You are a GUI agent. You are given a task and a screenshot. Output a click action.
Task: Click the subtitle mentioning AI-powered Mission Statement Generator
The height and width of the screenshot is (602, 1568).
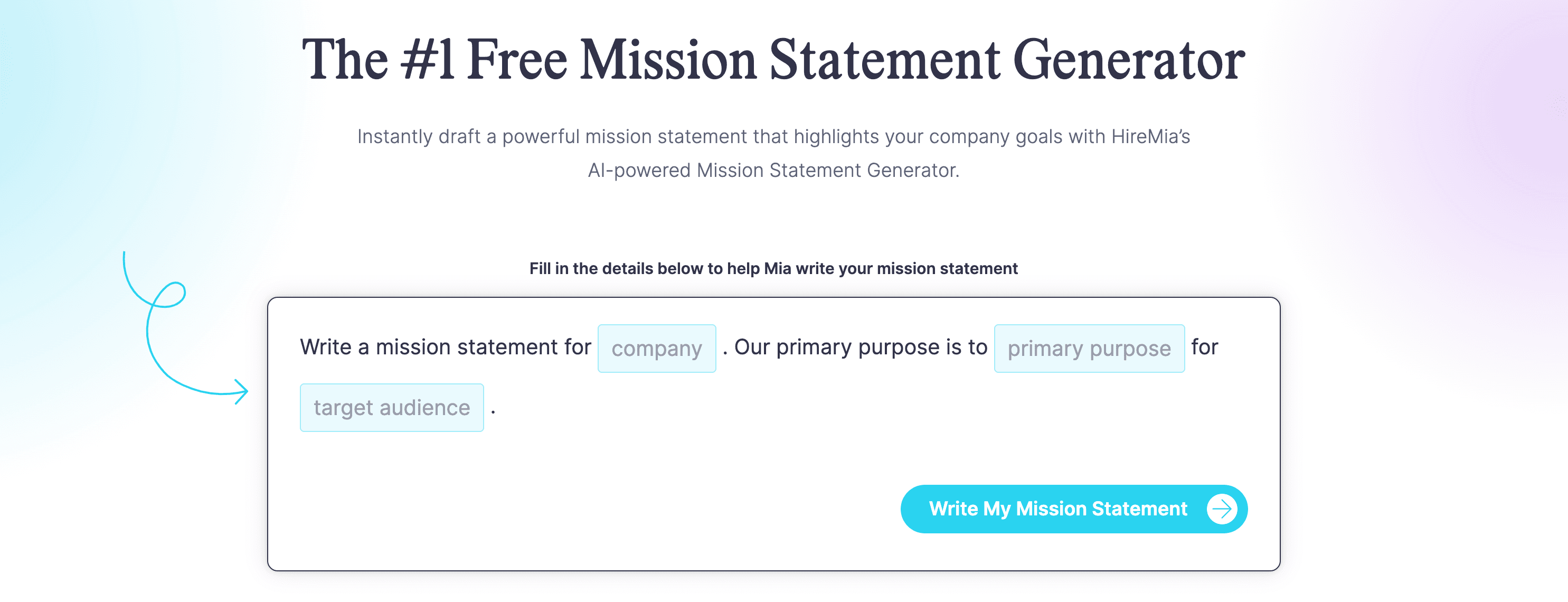click(774, 170)
